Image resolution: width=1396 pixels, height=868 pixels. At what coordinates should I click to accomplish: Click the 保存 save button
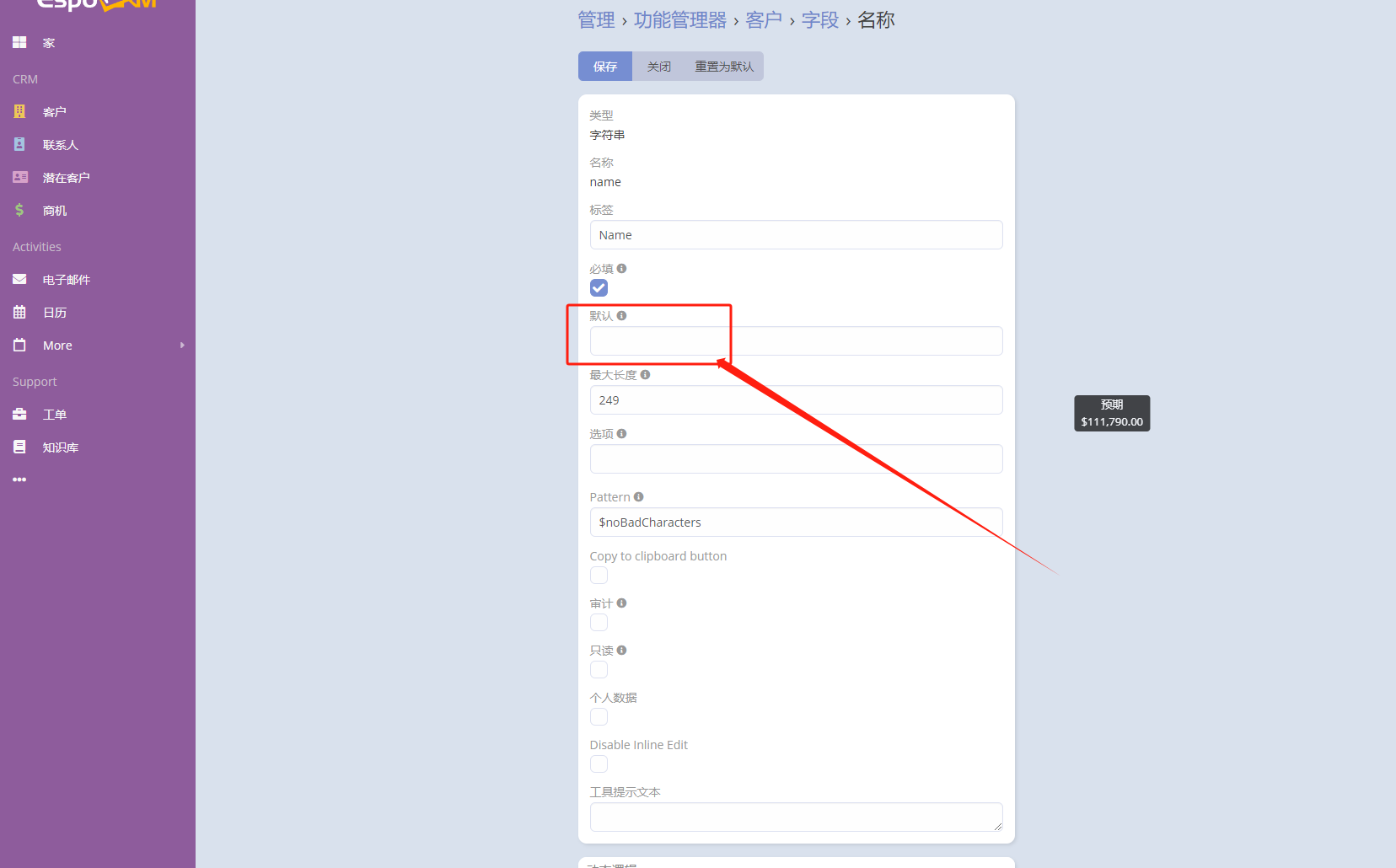[x=605, y=66]
